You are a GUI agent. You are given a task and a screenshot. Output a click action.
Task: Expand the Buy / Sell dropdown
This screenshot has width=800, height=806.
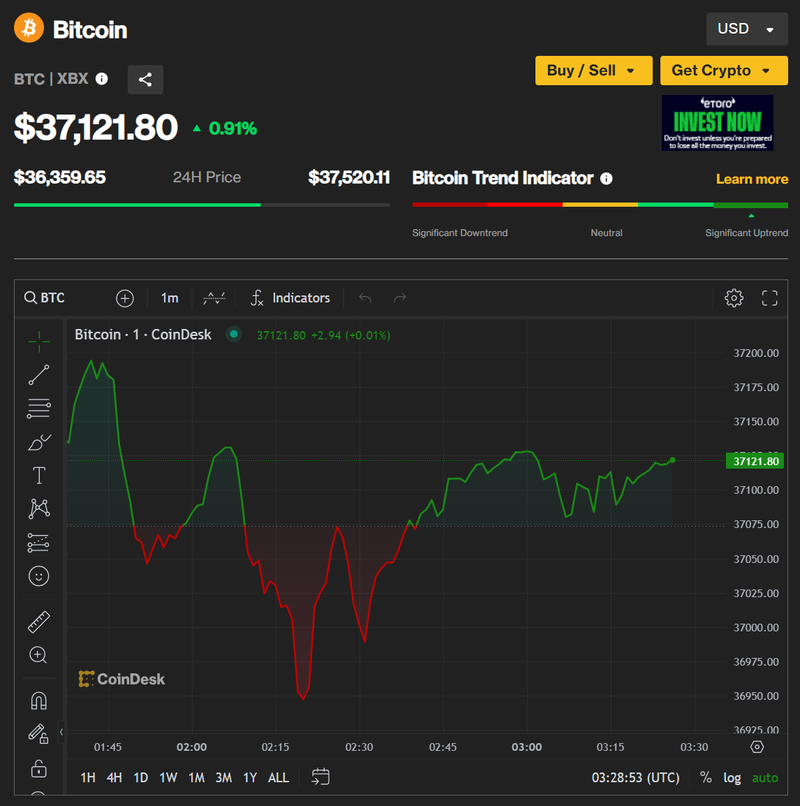pyautogui.click(x=593, y=70)
